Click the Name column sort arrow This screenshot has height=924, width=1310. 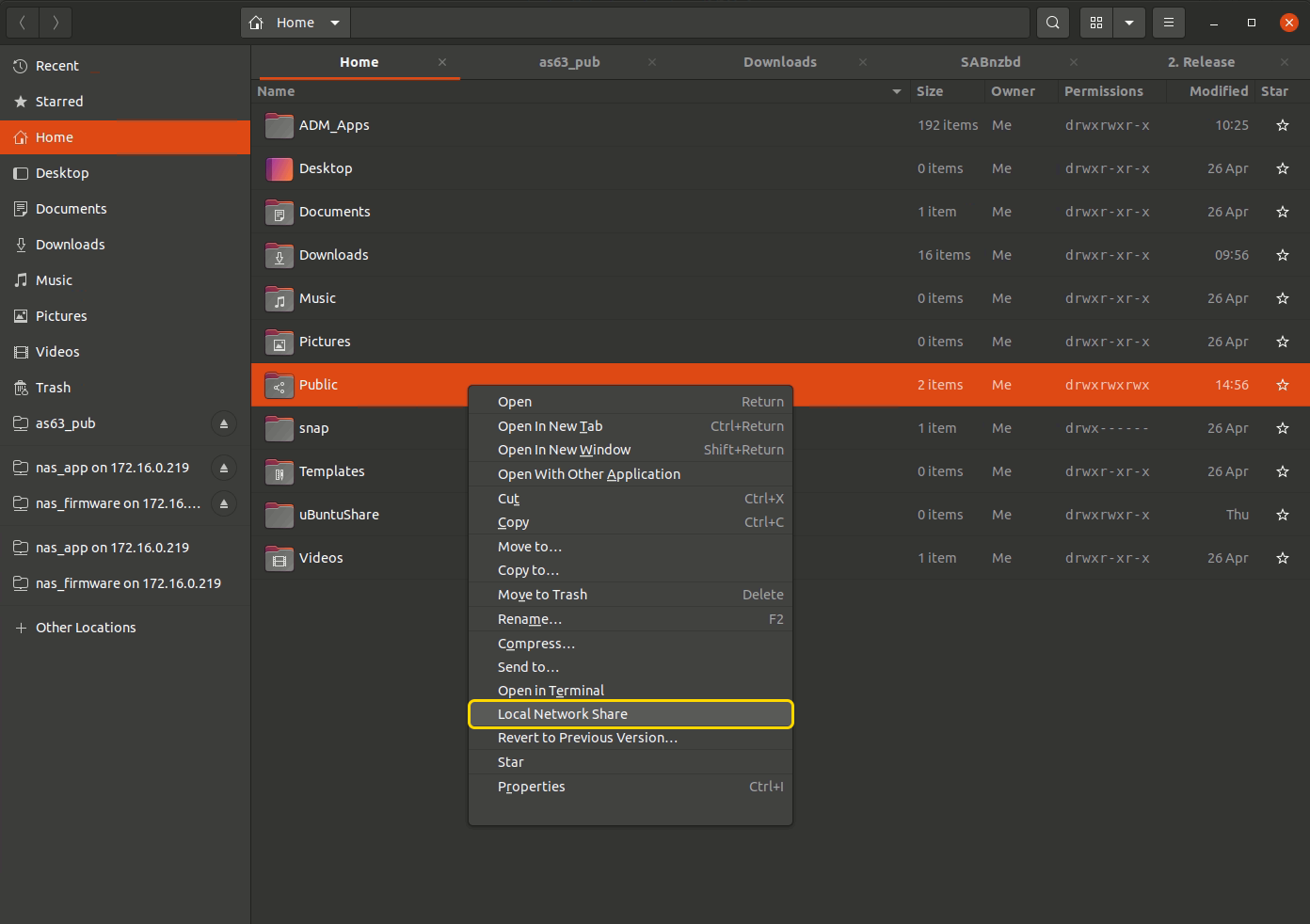897,91
